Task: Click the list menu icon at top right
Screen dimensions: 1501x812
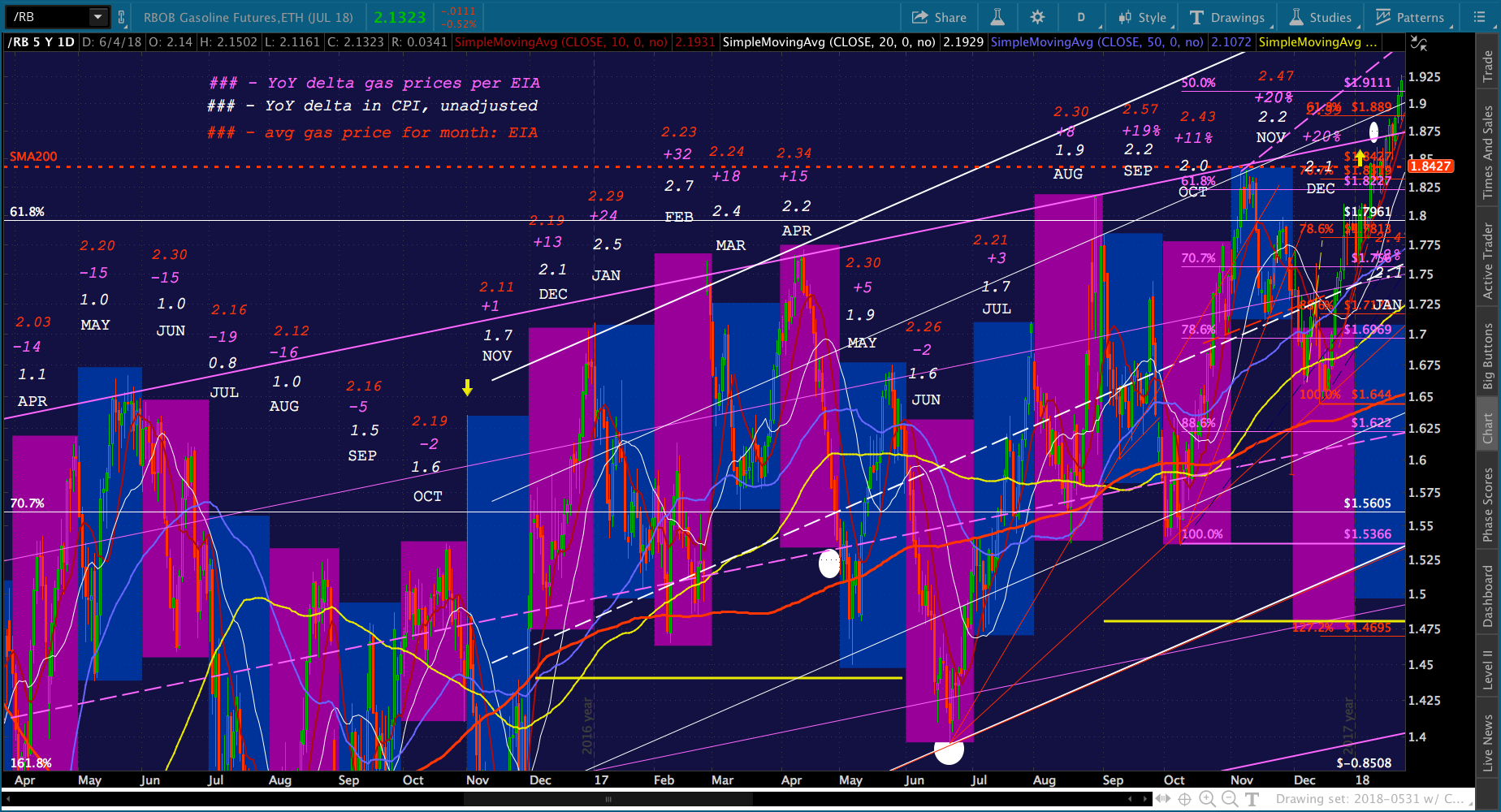Action: pyautogui.click(x=1479, y=17)
